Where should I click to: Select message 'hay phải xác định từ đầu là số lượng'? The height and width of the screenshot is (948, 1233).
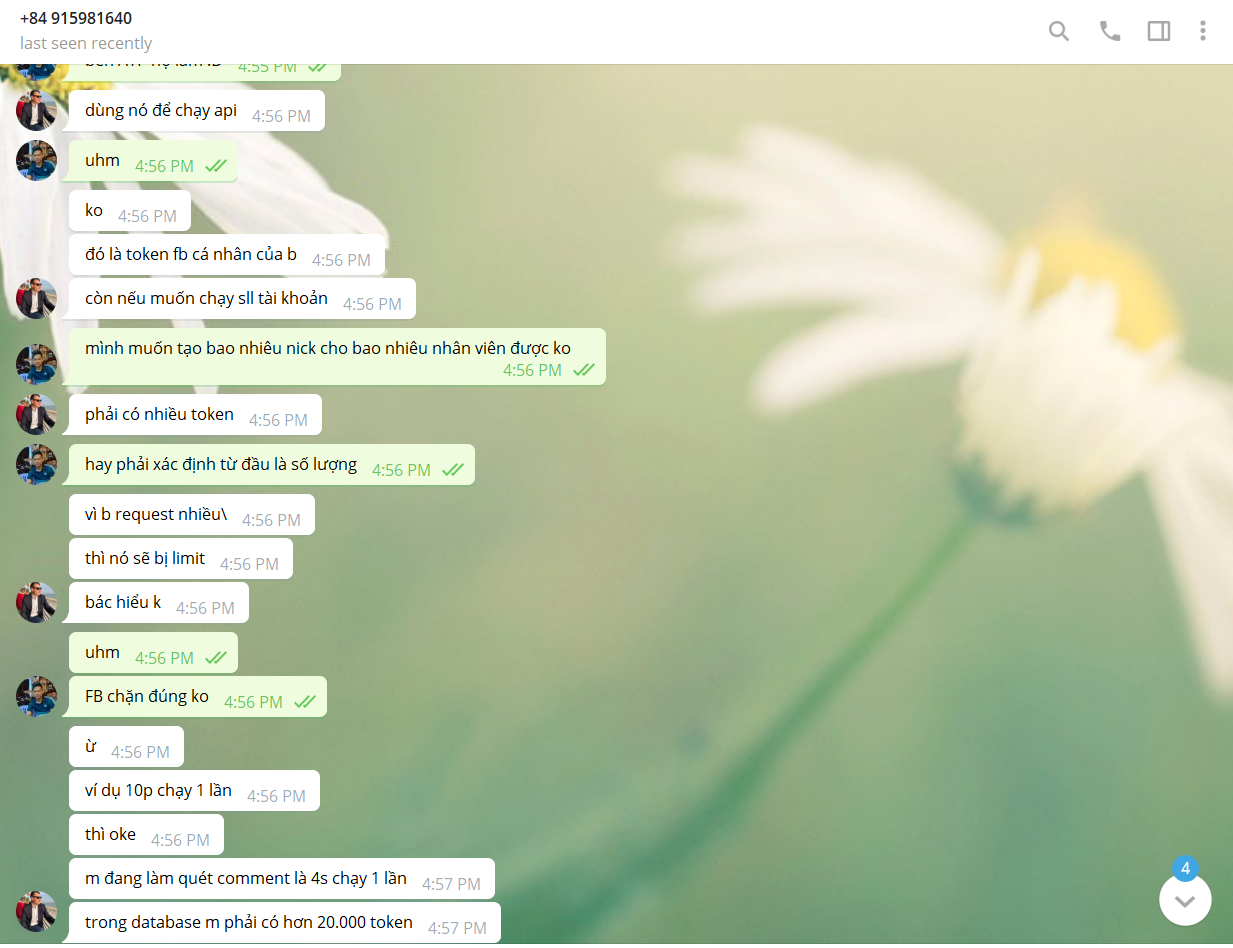coord(271,465)
